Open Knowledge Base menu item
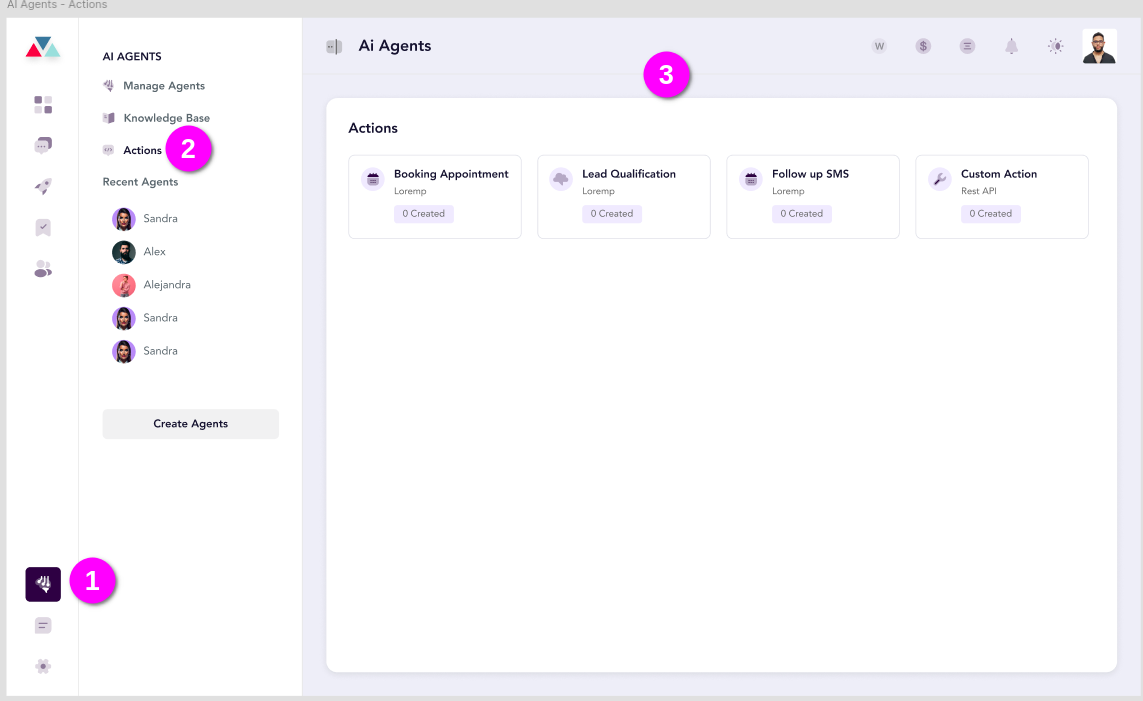This screenshot has width=1143, height=701. pos(166,118)
